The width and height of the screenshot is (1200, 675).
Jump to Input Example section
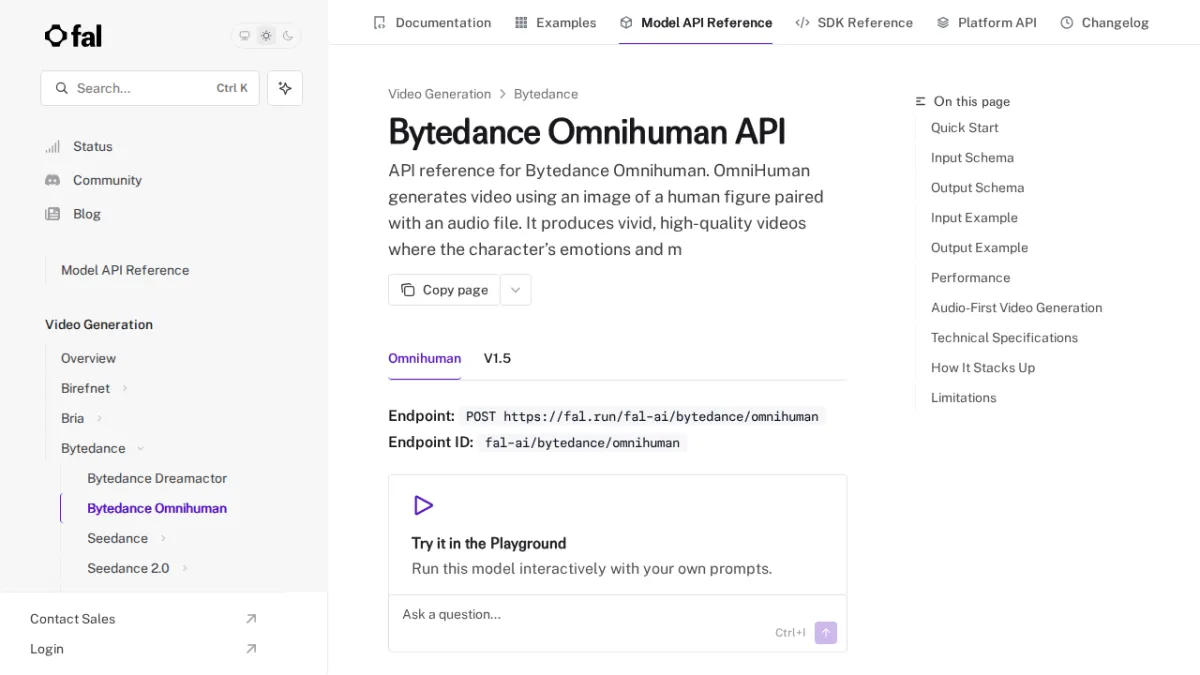[x=975, y=218]
